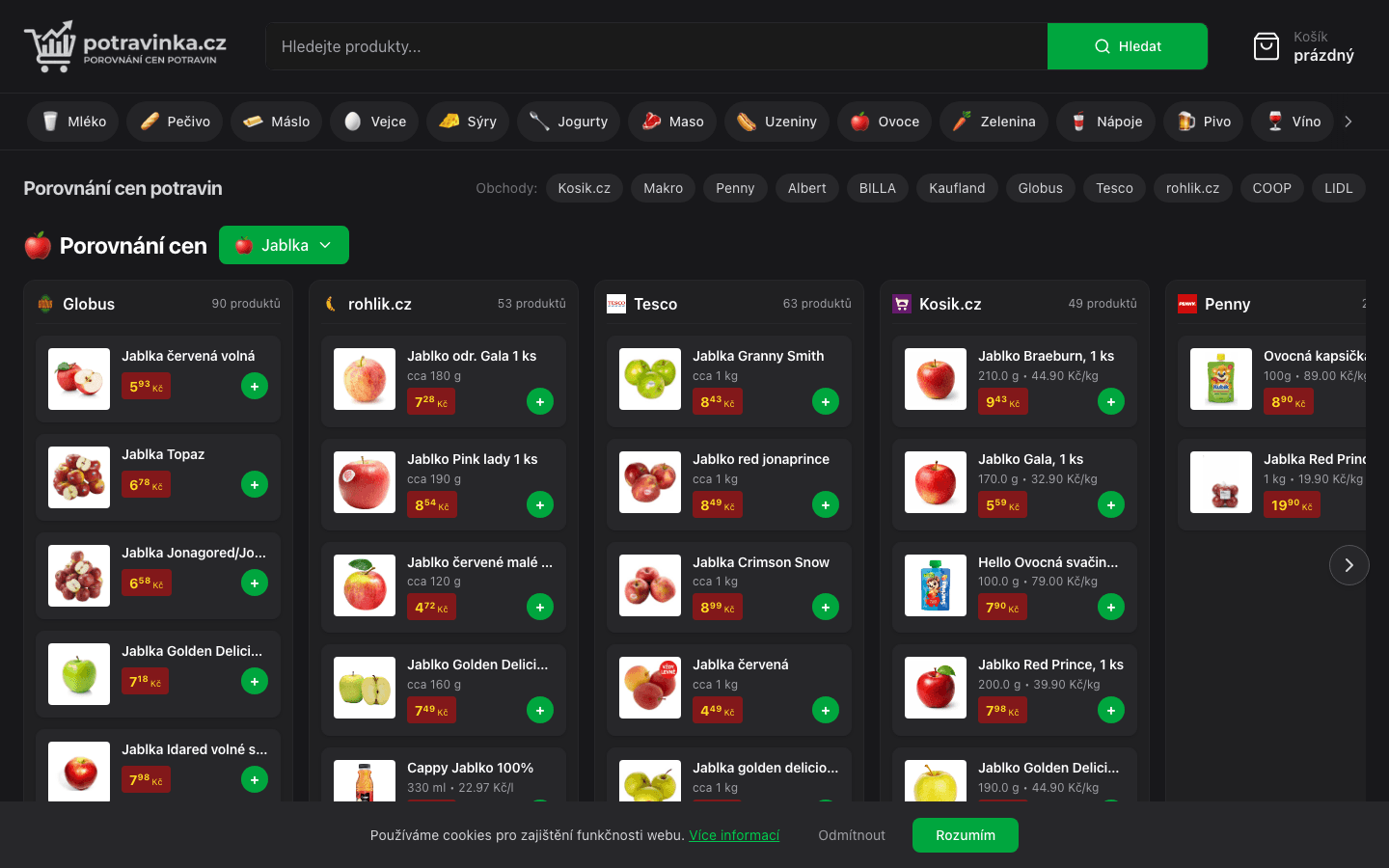Add Jablka Granny Smith to cart
The width and height of the screenshot is (1389, 868).
(x=826, y=401)
